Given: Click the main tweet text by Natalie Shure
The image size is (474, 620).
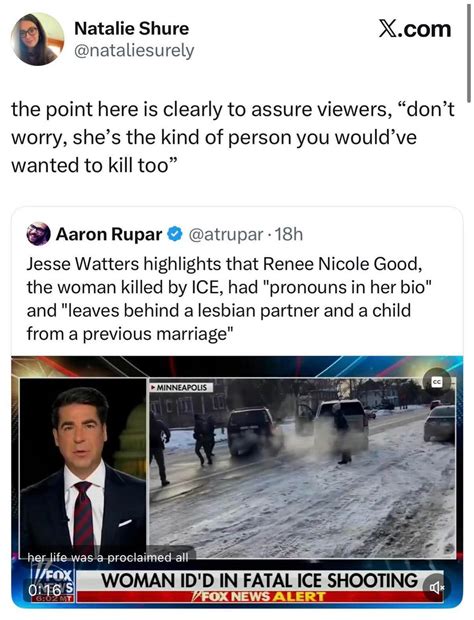Looking at the screenshot, I should coord(233,137).
